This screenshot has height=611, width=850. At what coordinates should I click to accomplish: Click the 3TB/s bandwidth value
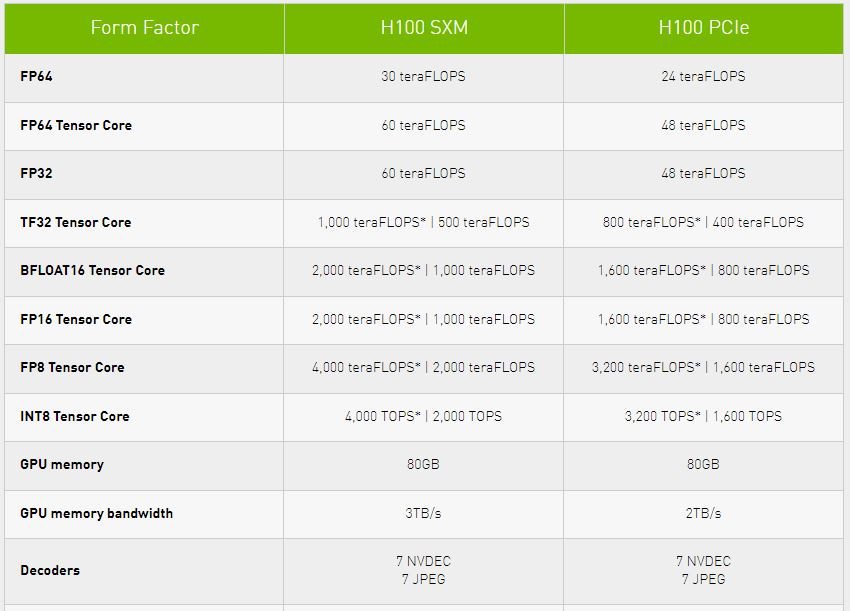(423, 514)
